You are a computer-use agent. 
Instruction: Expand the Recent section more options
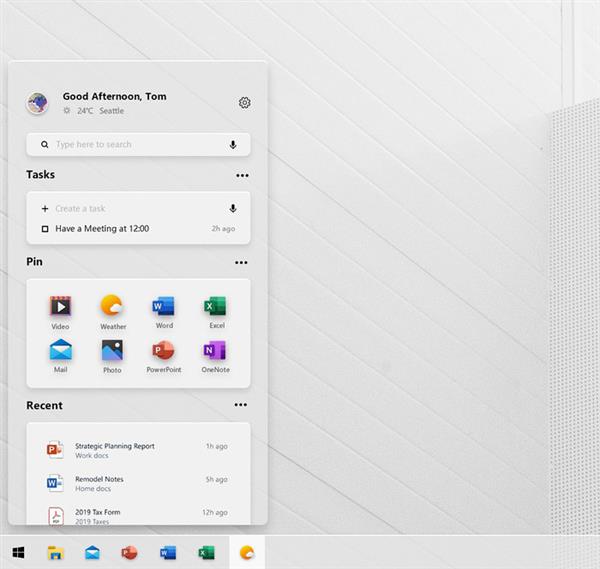(x=241, y=406)
